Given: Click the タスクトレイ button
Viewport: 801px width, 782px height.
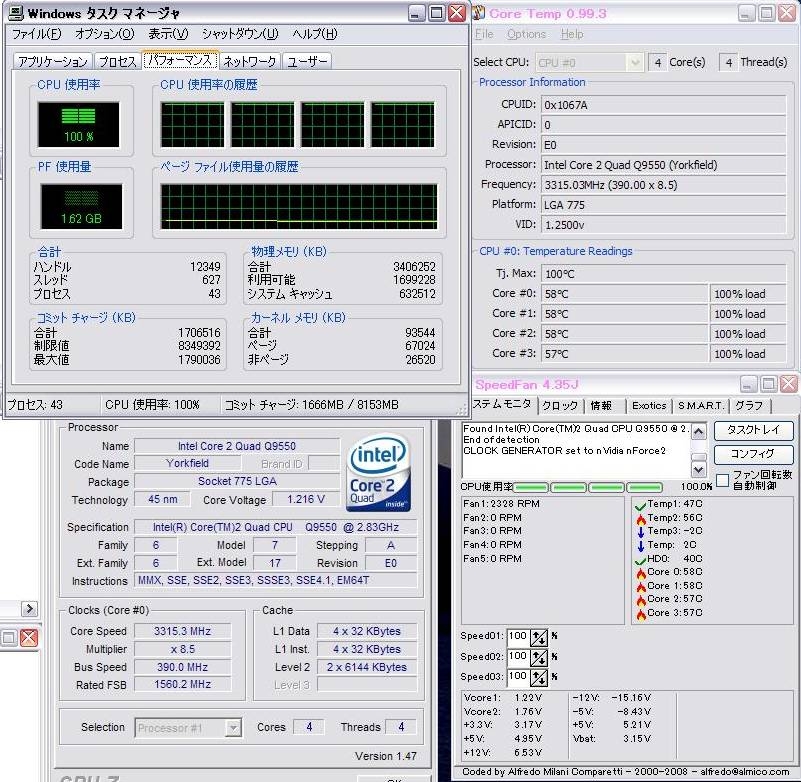Looking at the screenshot, I should [753, 431].
